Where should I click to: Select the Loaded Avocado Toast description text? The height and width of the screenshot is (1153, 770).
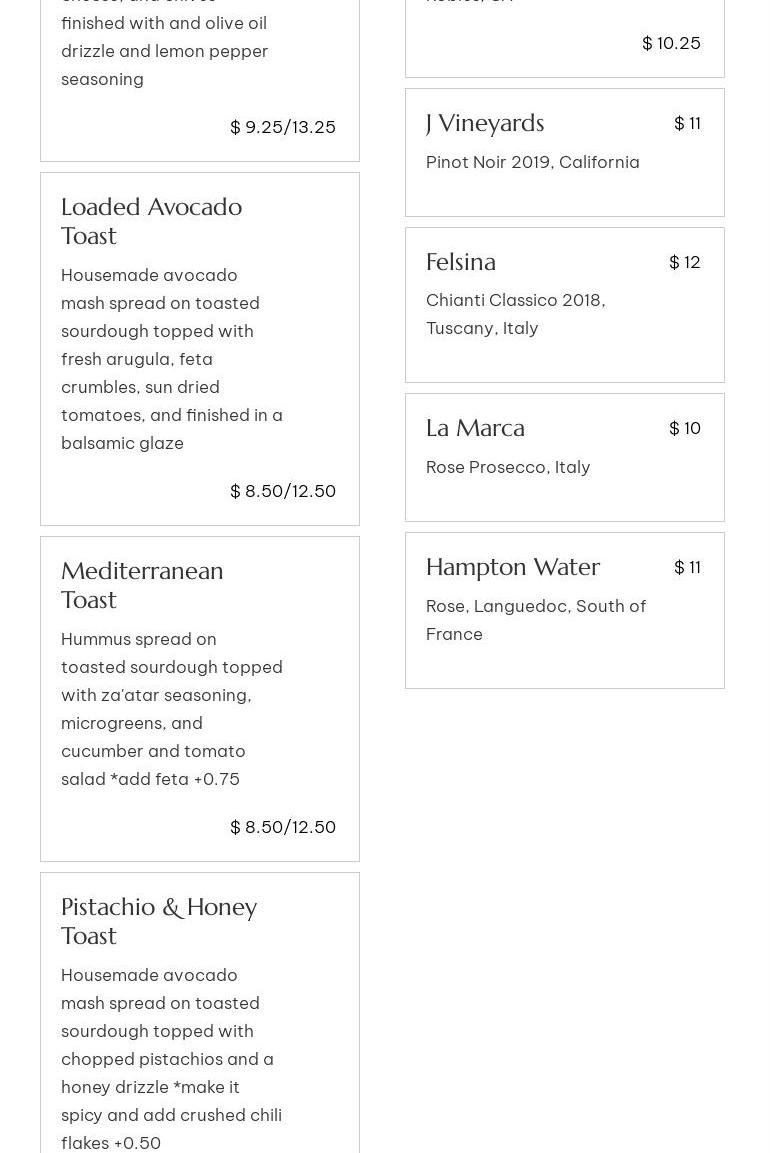pos(171,358)
